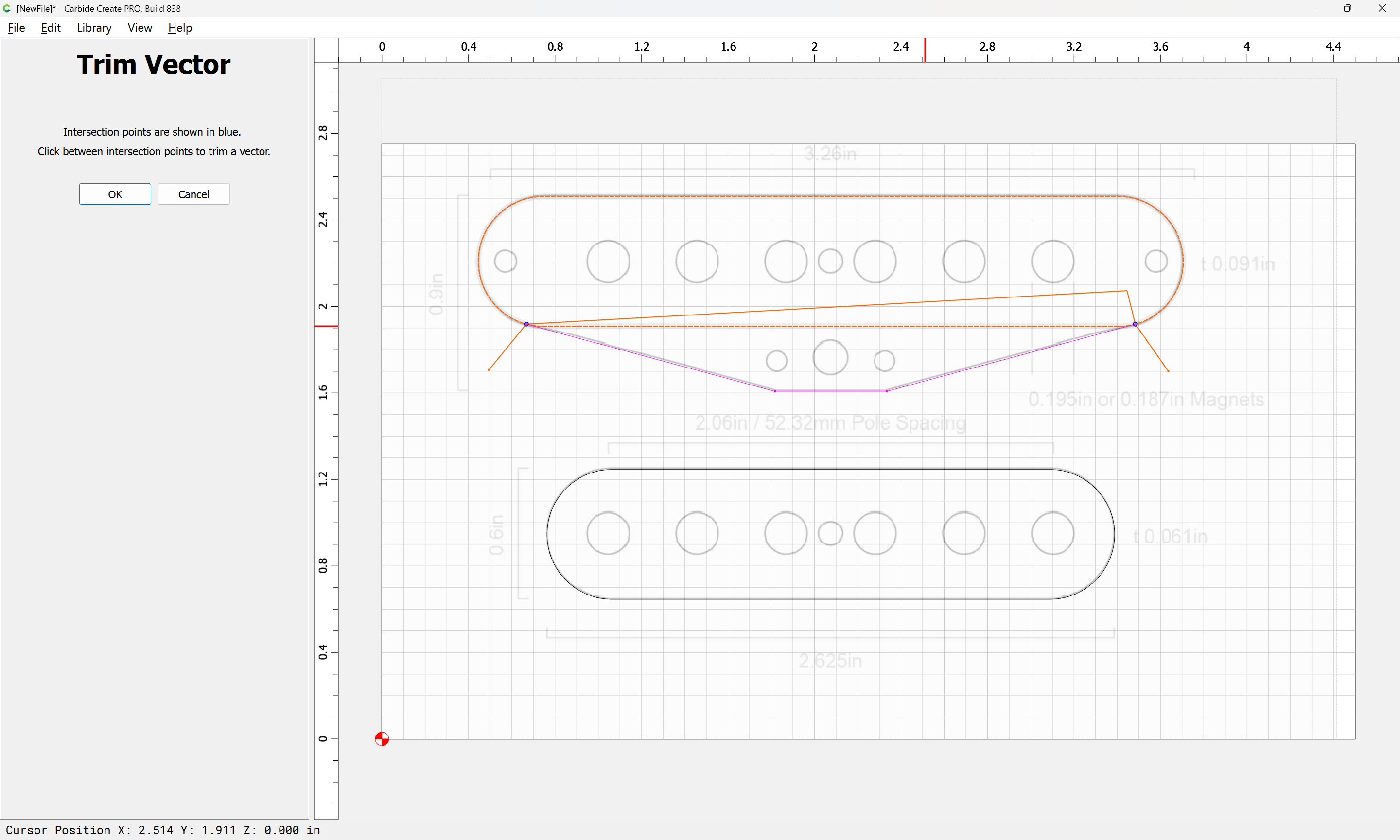This screenshot has width=1400, height=840.
Task: Open the Edit menu
Action: pos(51,28)
